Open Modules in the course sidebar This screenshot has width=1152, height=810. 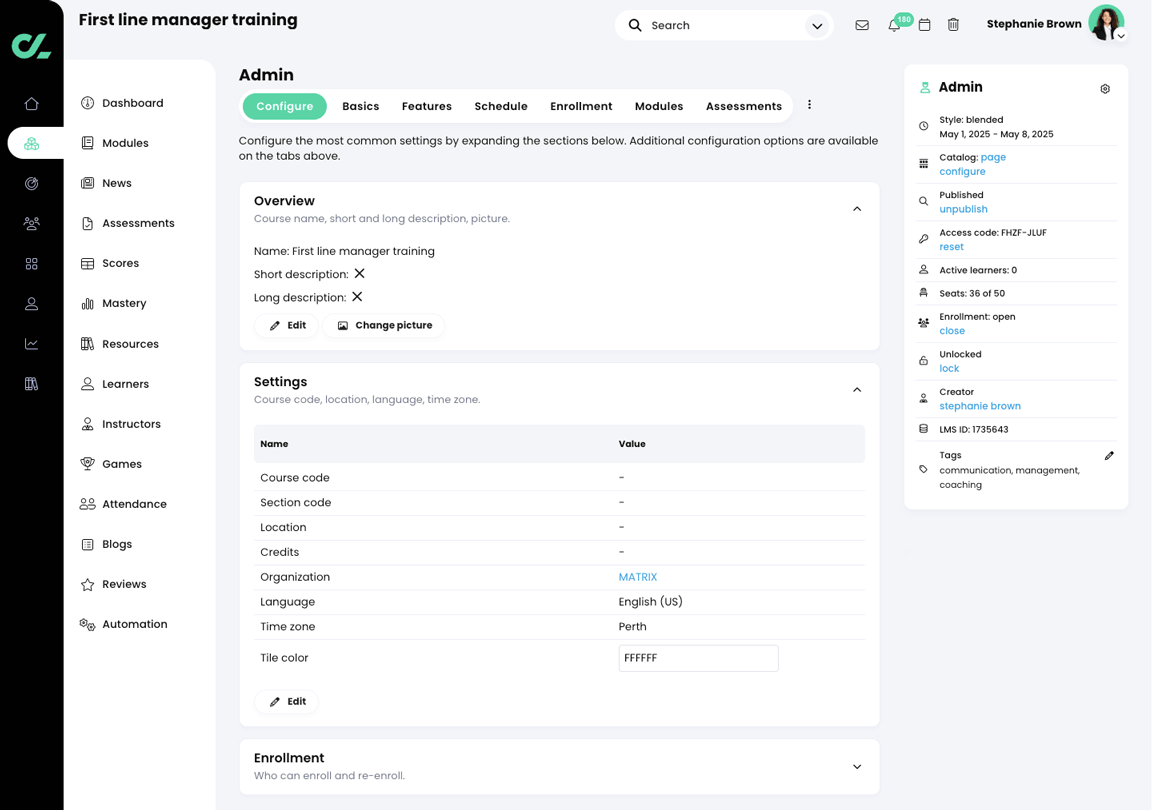coord(115,143)
